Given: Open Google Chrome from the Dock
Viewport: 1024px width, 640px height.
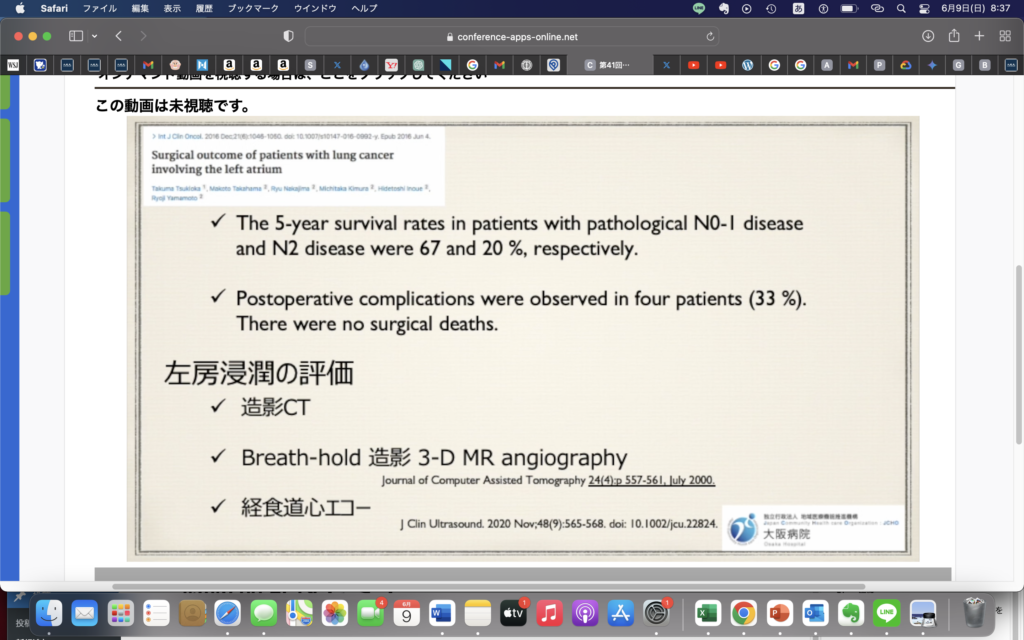Looking at the screenshot, I should [x=743, y=612].
